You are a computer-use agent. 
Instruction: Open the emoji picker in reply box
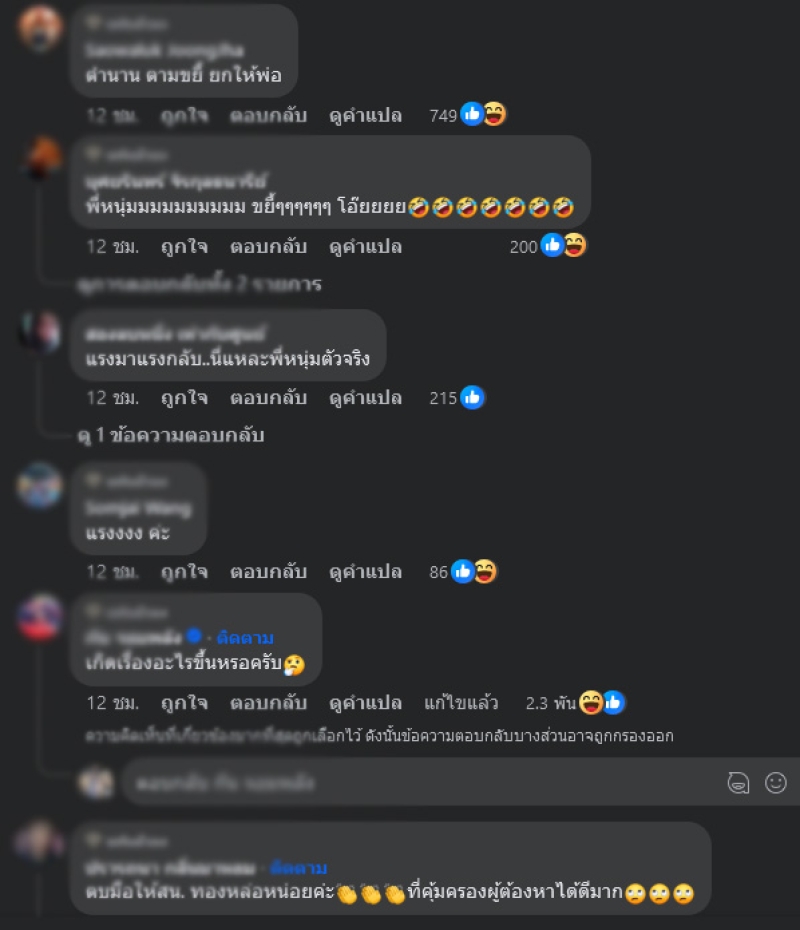[x=776, y=783]
